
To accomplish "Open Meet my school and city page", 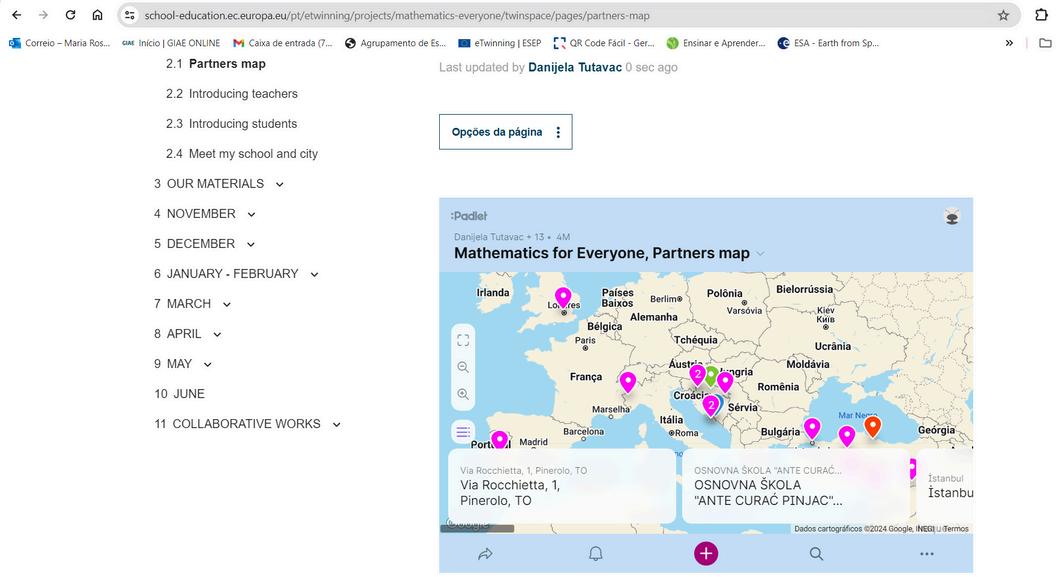I will [253, 154].
